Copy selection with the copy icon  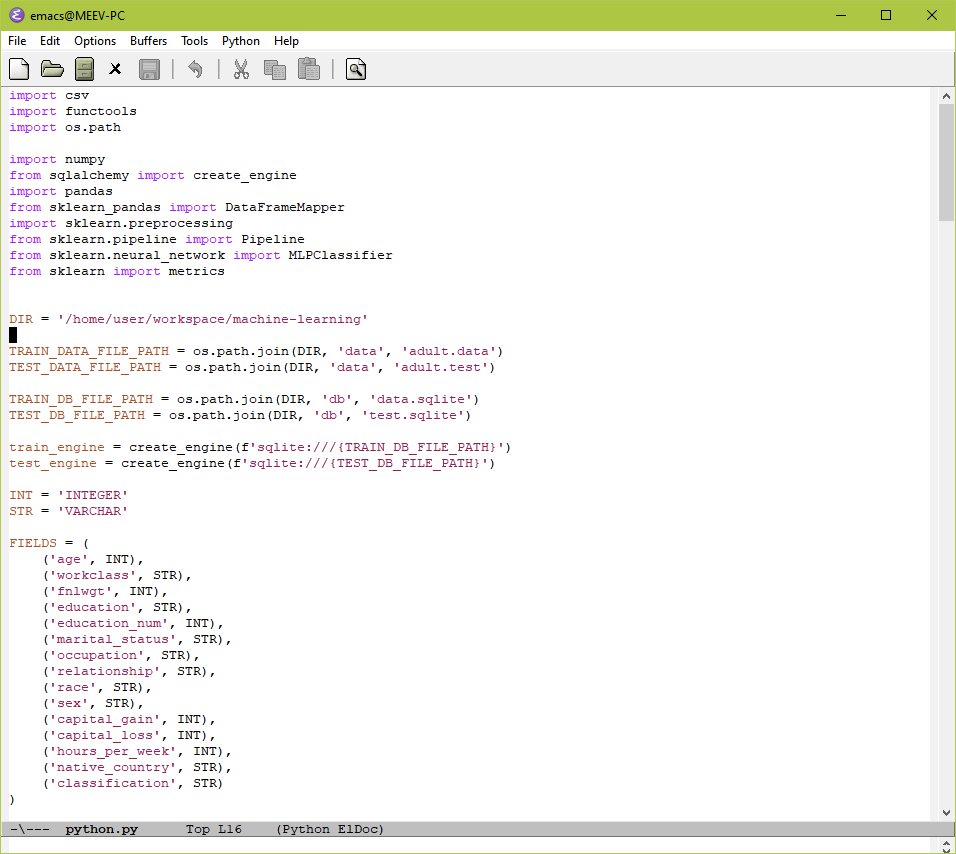pos(275,69)
